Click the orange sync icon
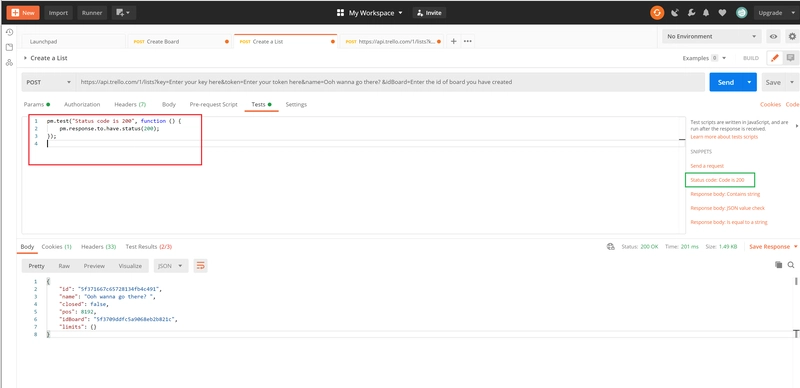This screenshot has width=800, height=388. [657, 13]
